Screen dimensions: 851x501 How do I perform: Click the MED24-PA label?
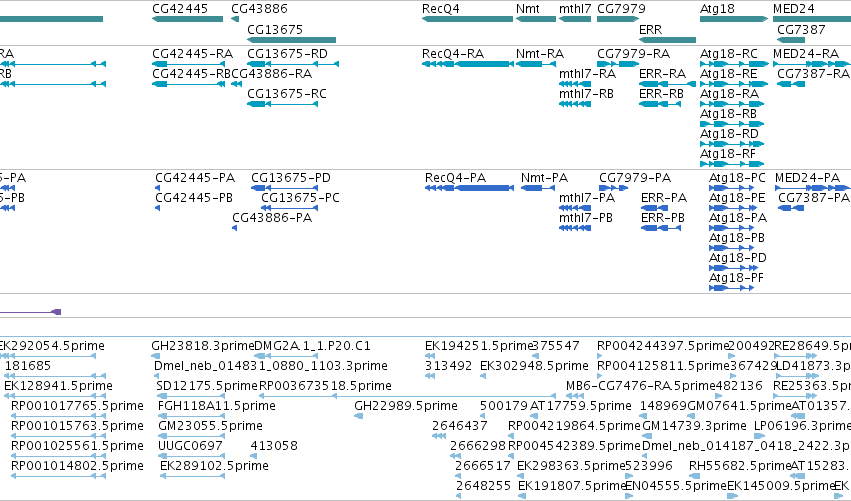point(807,177)
